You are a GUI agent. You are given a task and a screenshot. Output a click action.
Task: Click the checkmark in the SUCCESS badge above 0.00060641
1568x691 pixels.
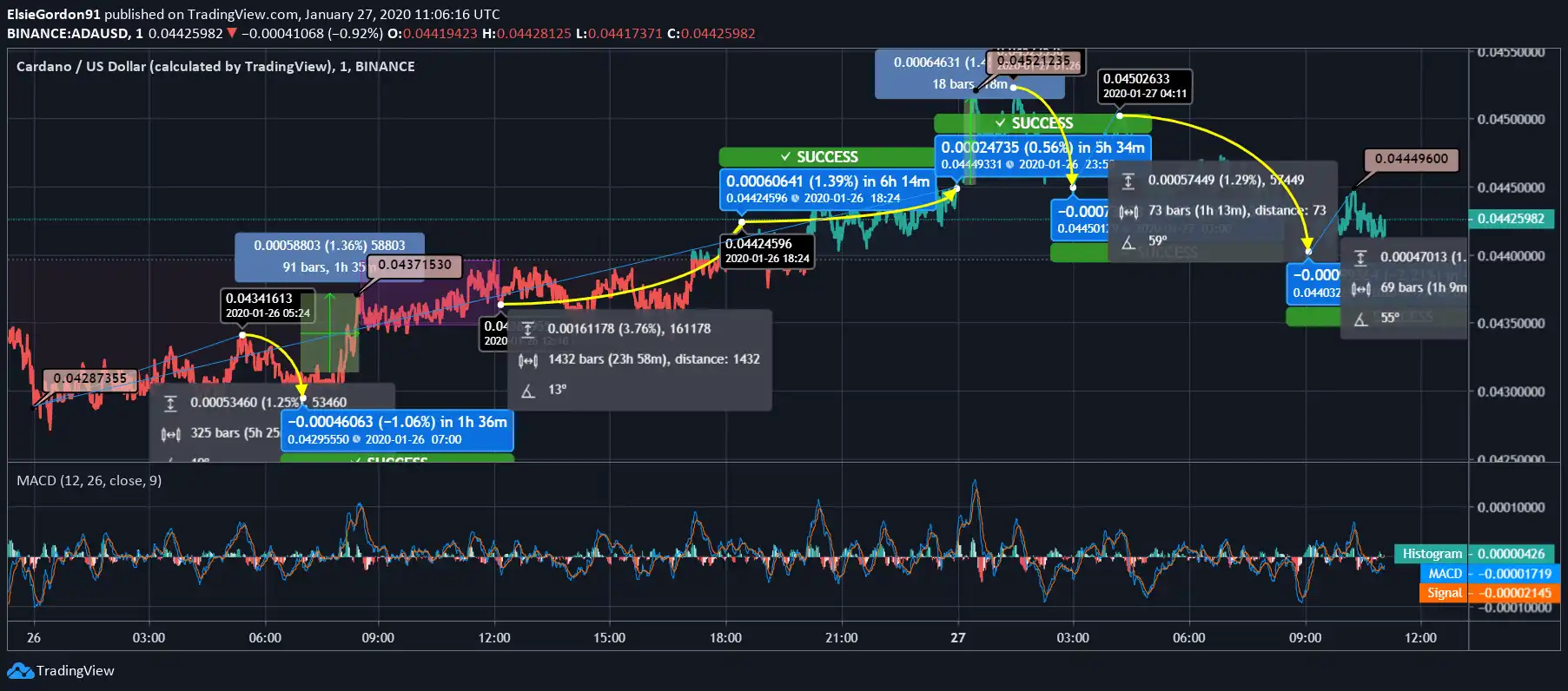[784, 157]
